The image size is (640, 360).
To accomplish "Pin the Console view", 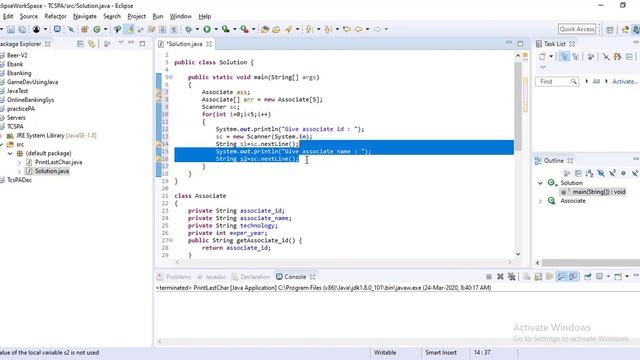I will 587,277.
